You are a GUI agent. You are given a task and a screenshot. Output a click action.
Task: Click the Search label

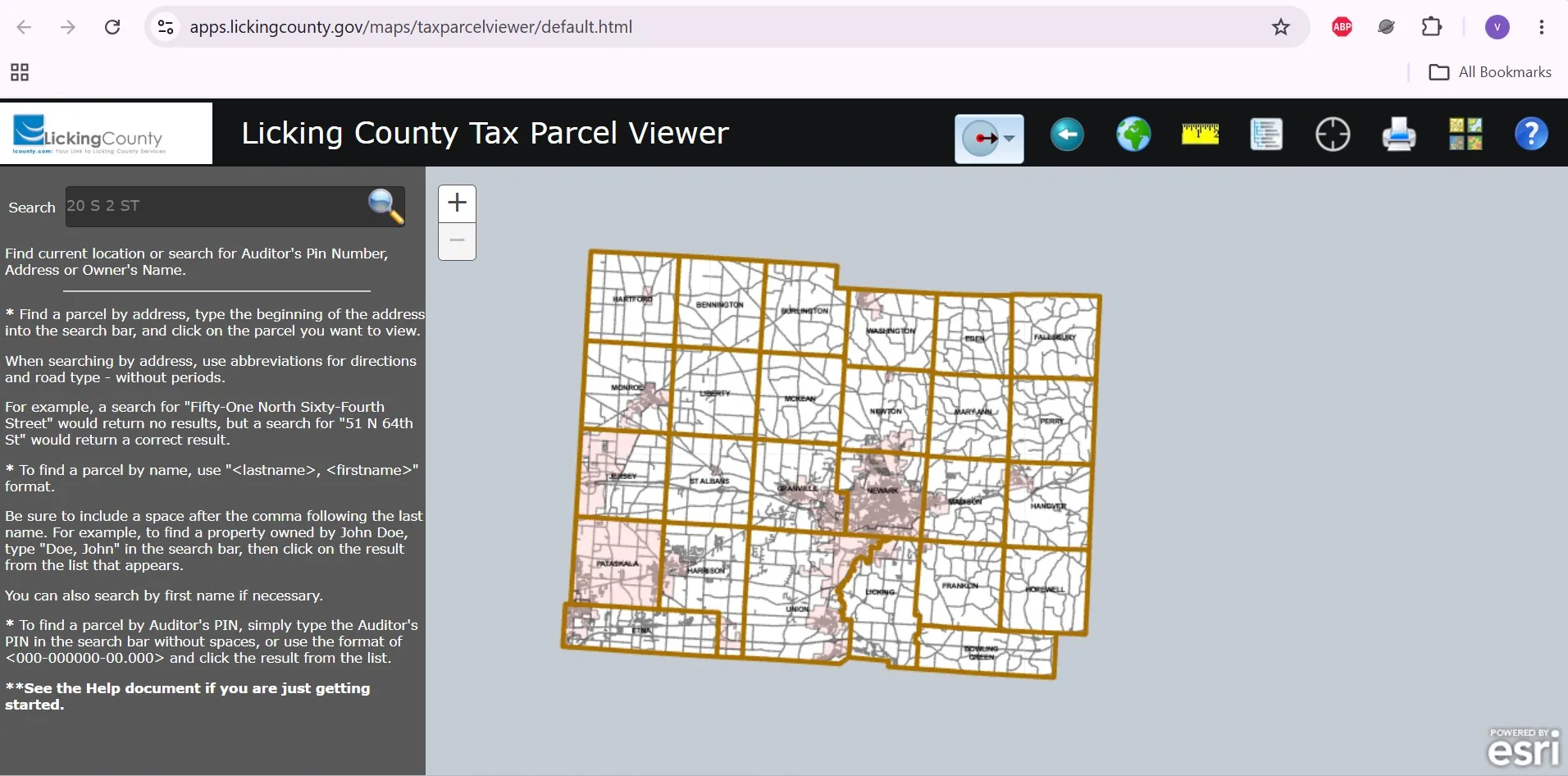click(32, 208)
